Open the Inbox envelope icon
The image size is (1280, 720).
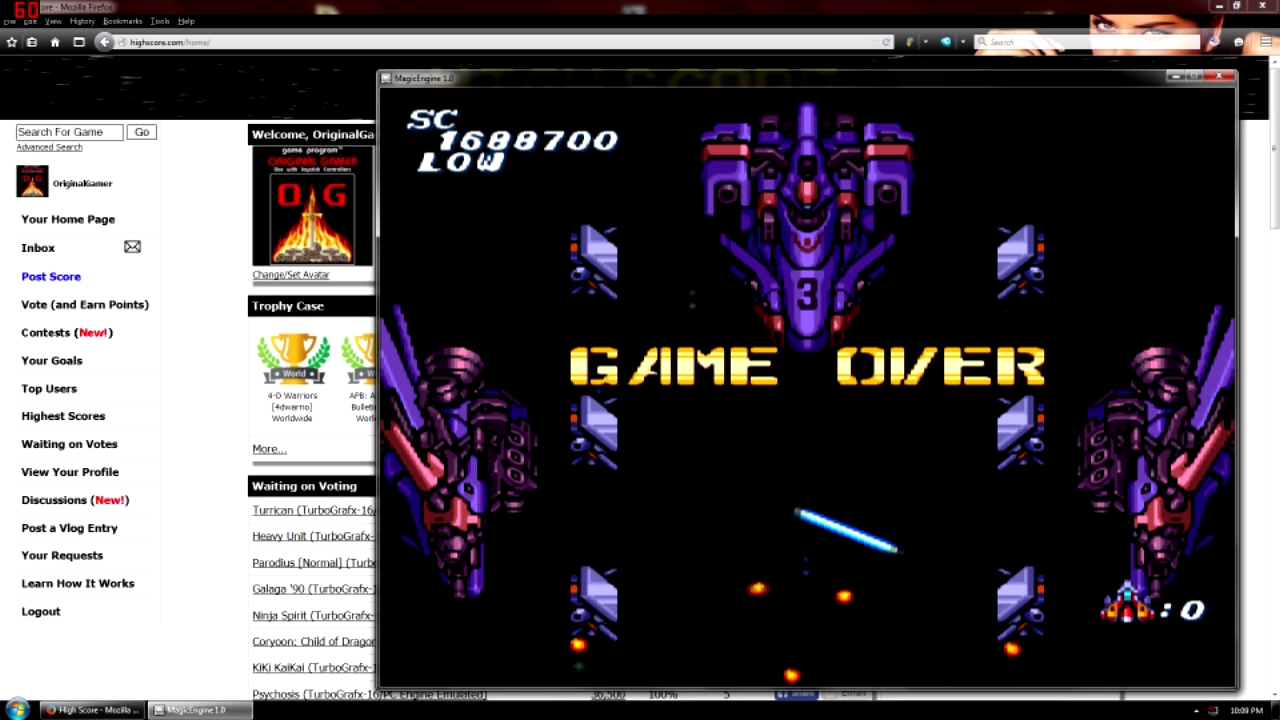(132, 247)
